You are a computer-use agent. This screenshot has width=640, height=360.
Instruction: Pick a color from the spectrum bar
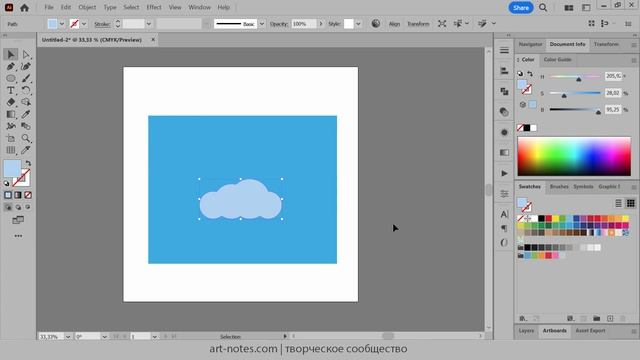[x=574, y=156]
